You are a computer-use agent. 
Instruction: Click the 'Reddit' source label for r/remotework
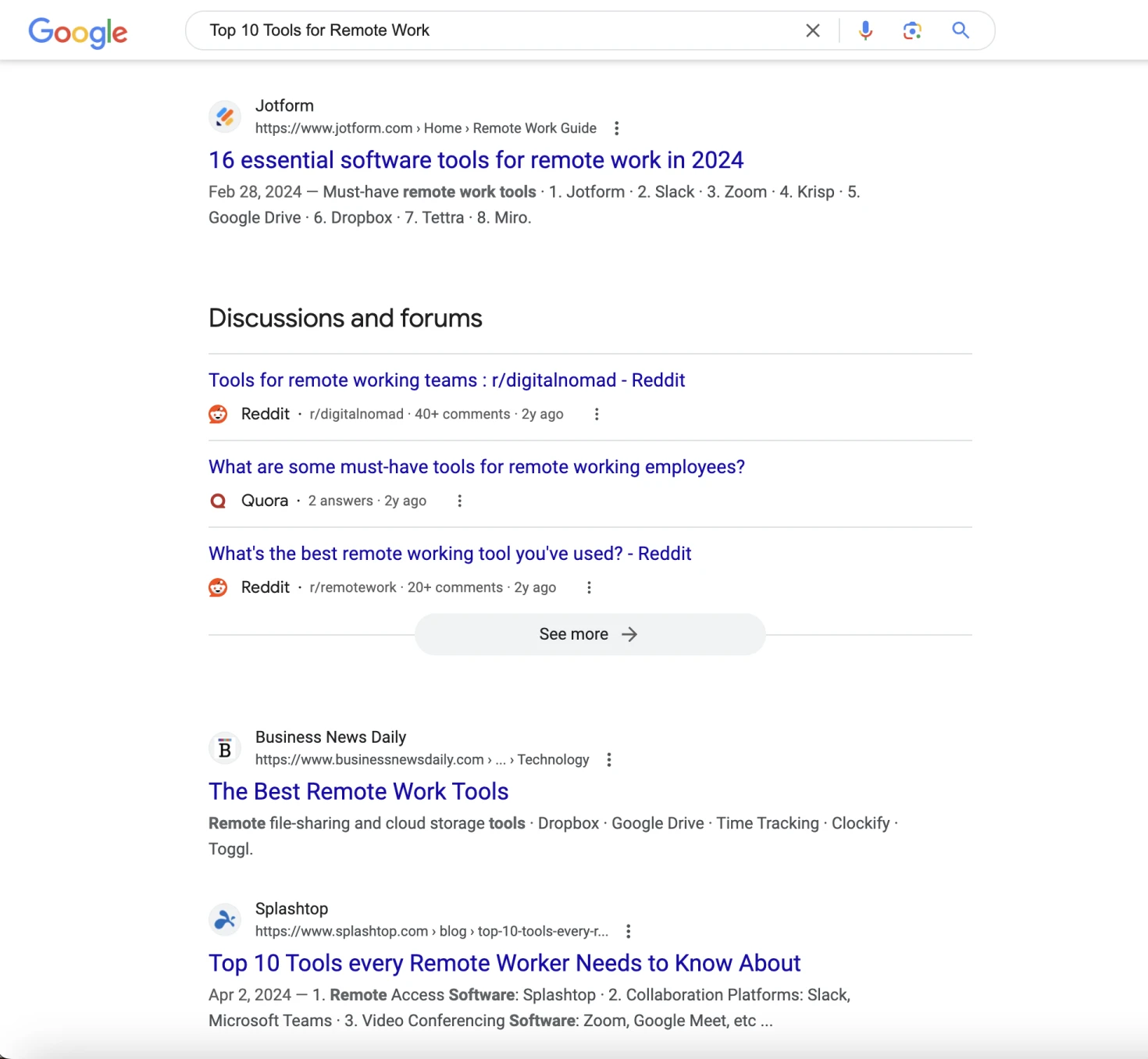point(265,587)
